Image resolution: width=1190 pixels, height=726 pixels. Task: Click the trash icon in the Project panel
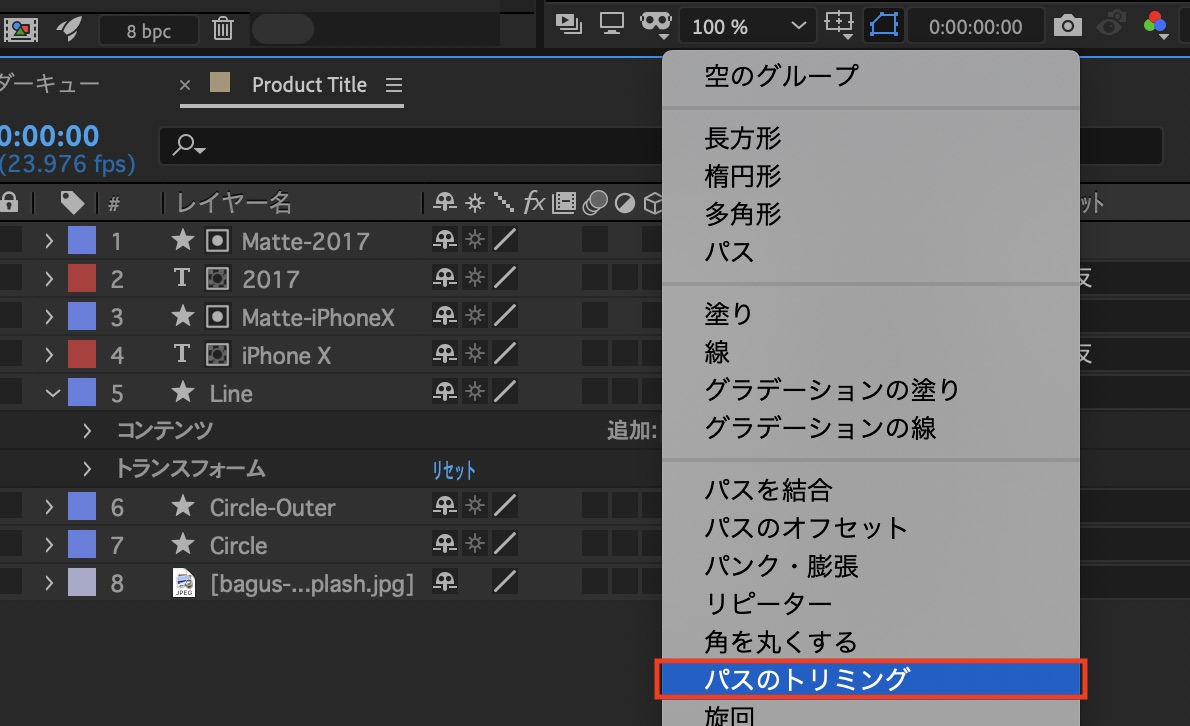[223, 29]
